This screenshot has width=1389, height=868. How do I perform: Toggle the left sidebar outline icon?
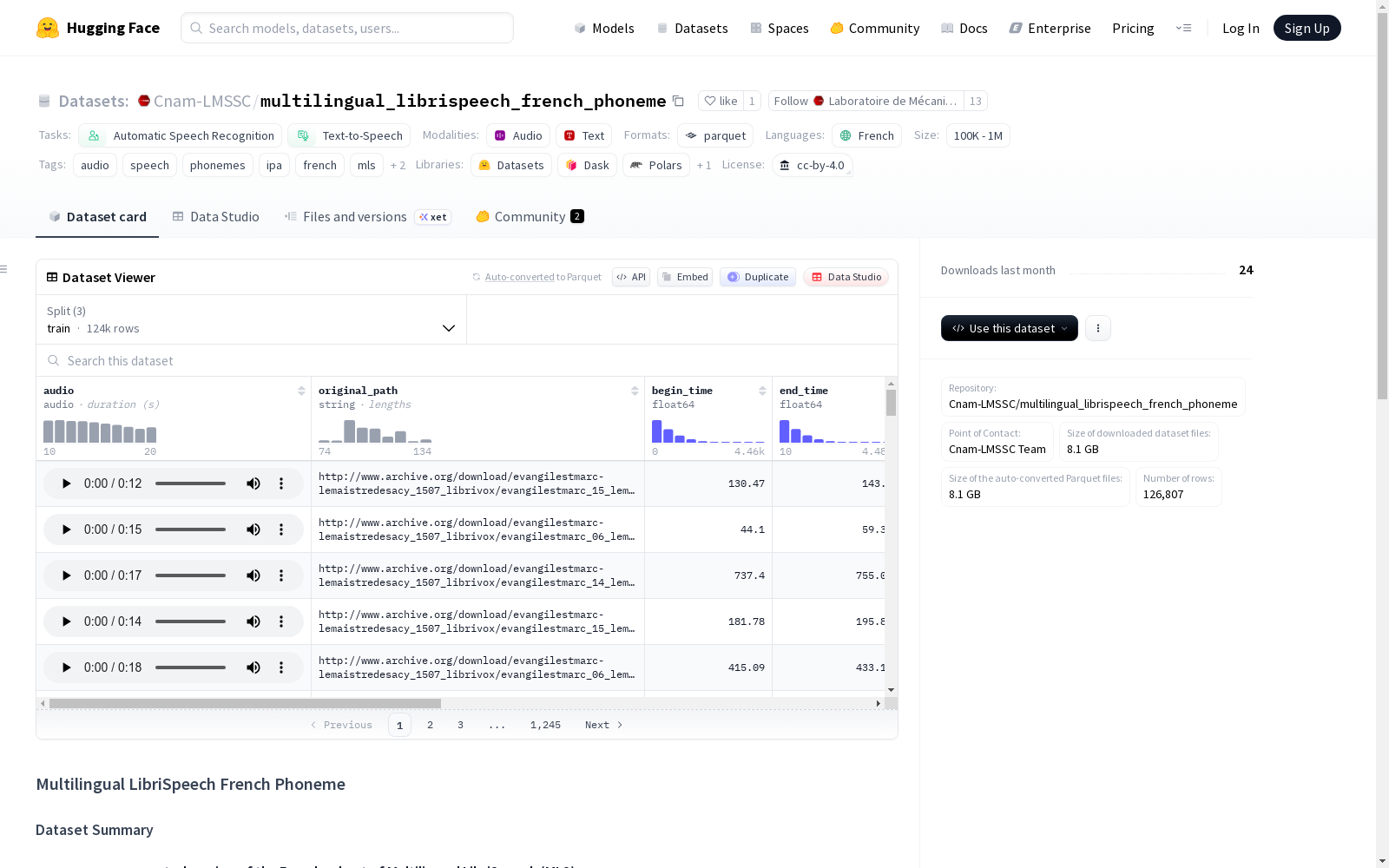(4, 269)
